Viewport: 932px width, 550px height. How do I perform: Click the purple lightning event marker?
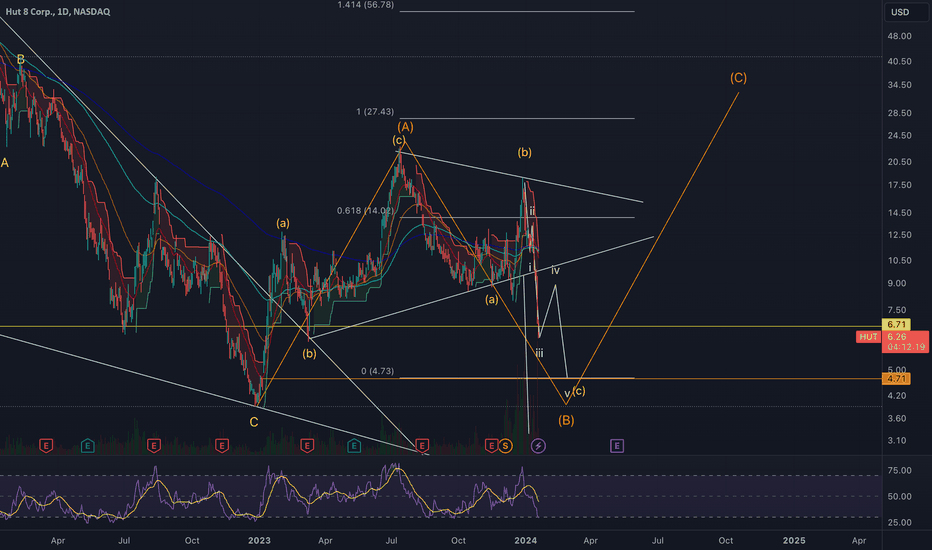[x=538, y=445]
